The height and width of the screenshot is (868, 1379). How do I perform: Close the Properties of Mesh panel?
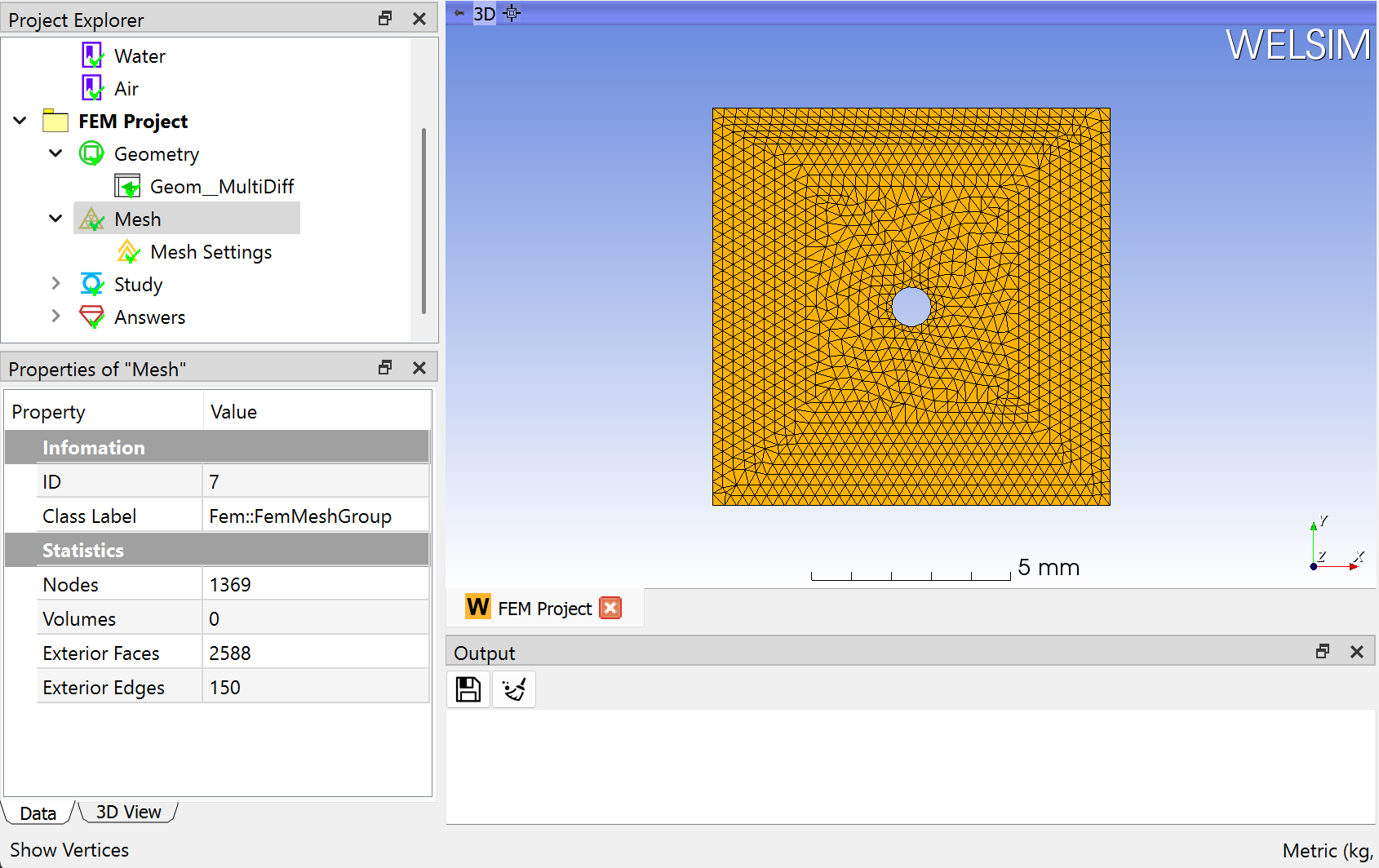pos(419,368)
